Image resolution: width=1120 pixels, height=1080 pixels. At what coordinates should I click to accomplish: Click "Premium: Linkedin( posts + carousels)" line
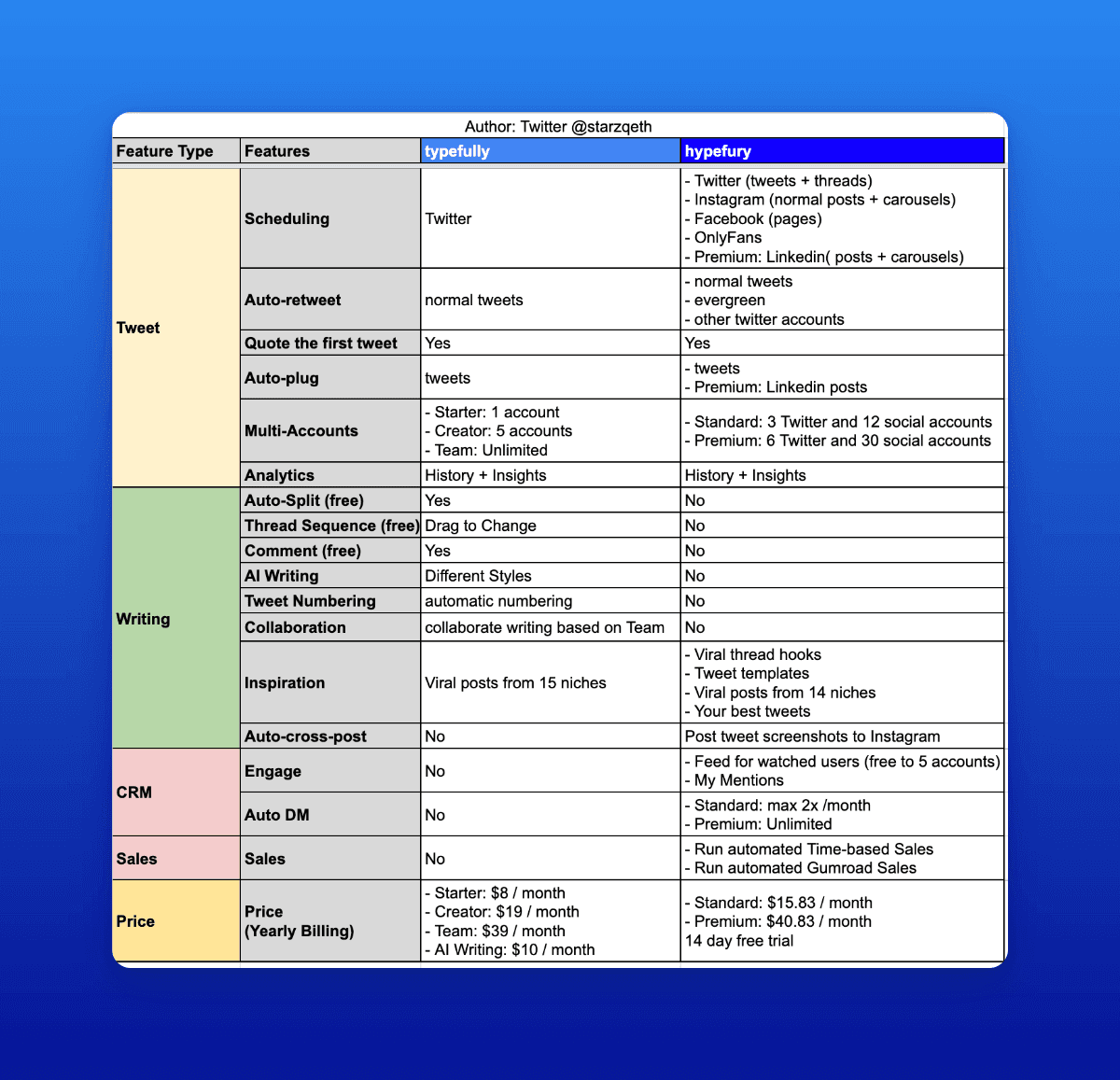(824, 257)
